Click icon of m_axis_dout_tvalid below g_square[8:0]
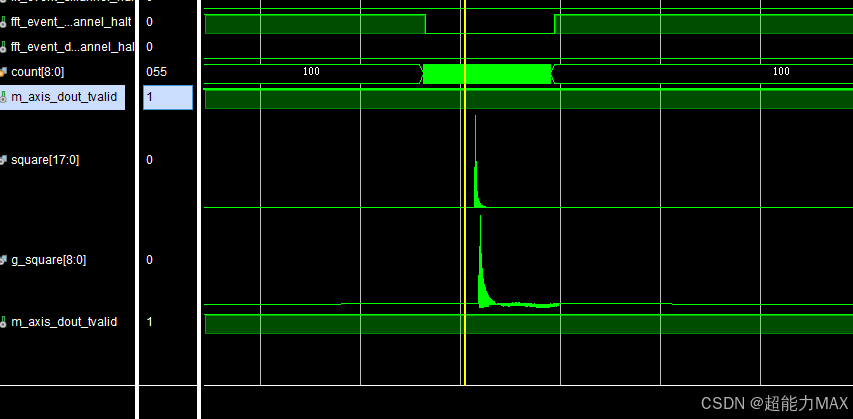This screenshot has height=419, width=853. [x=4, y=322]
